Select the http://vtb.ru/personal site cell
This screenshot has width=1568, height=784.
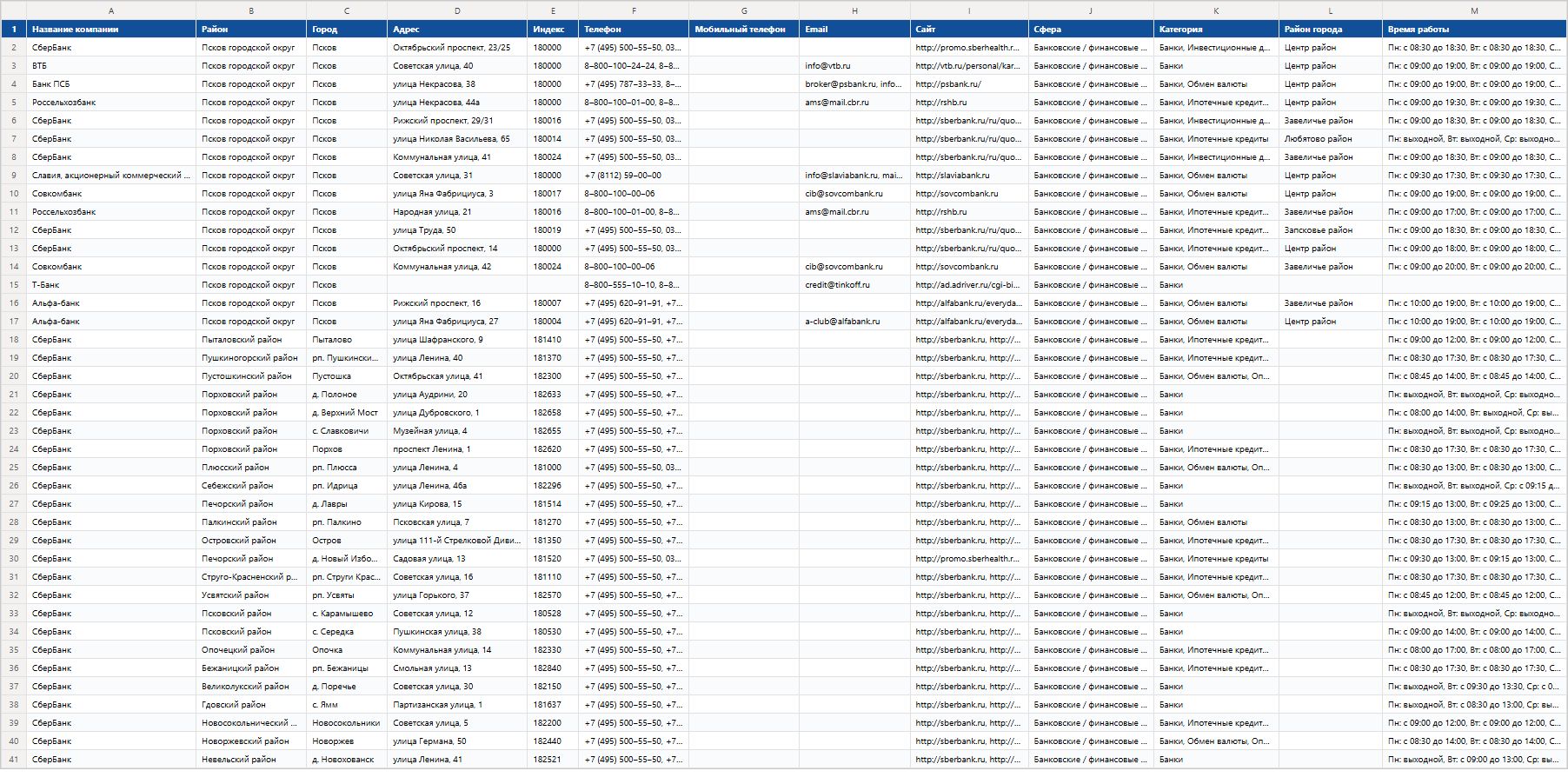click(969, 66)
